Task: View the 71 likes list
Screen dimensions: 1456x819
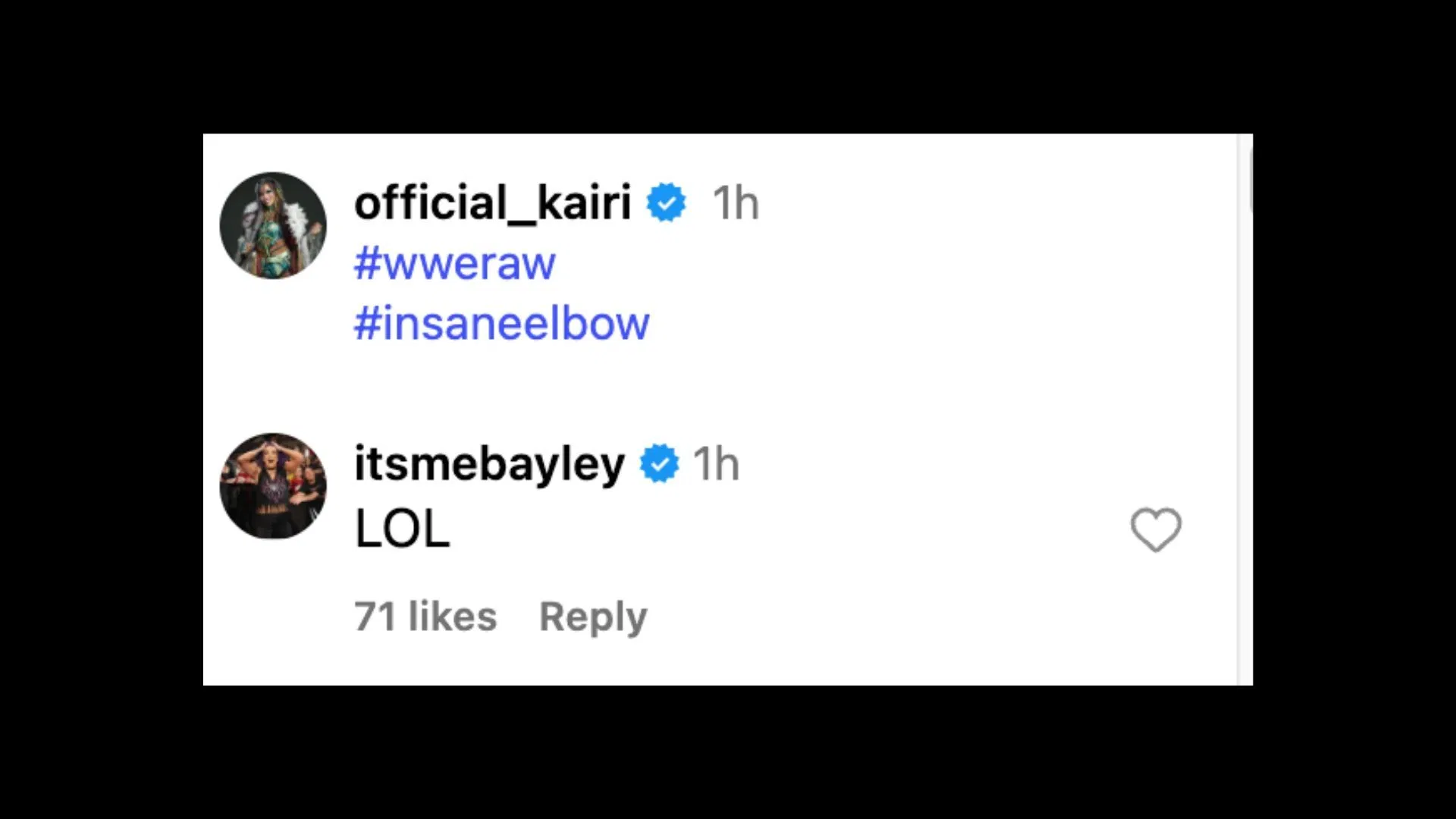Action: pyautogui.click(x=425, y=617)
